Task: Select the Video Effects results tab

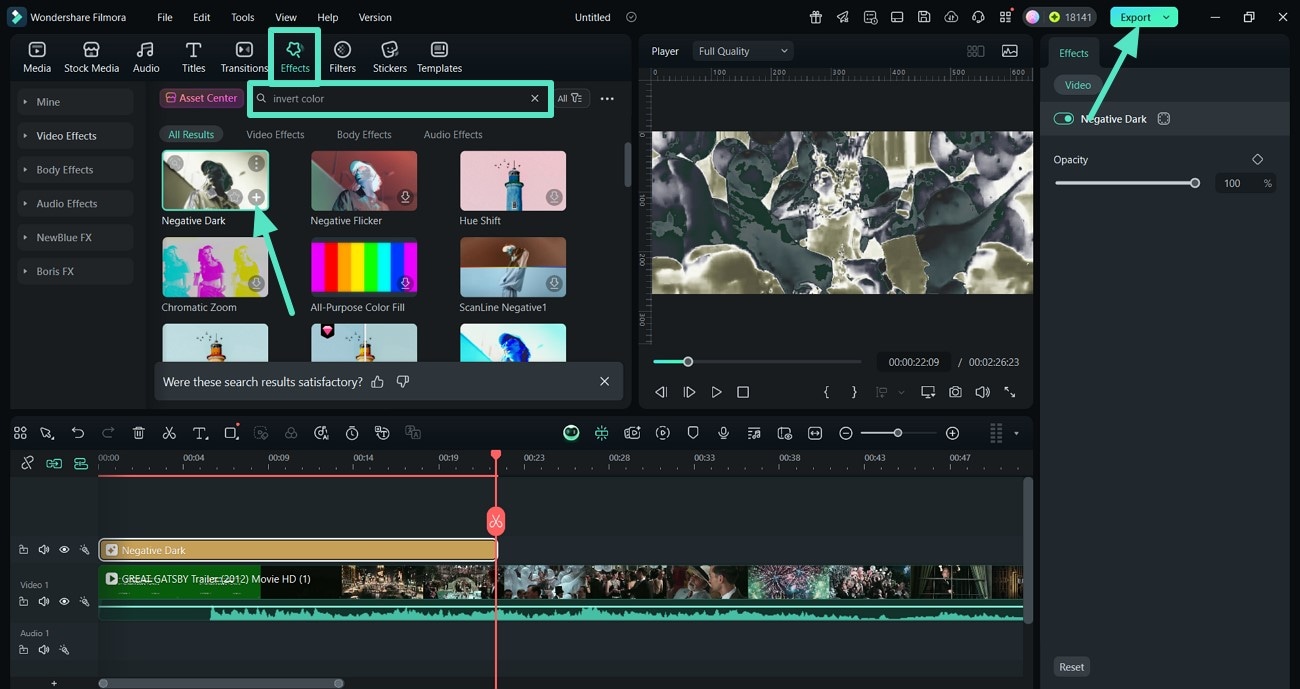Action: pos(275,134)
